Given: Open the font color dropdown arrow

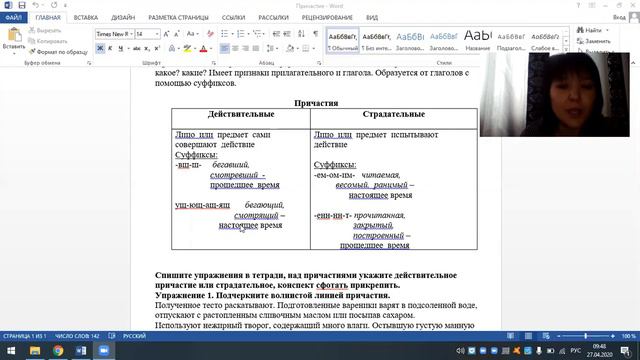Looking at the screenshot, I should 211,49.
